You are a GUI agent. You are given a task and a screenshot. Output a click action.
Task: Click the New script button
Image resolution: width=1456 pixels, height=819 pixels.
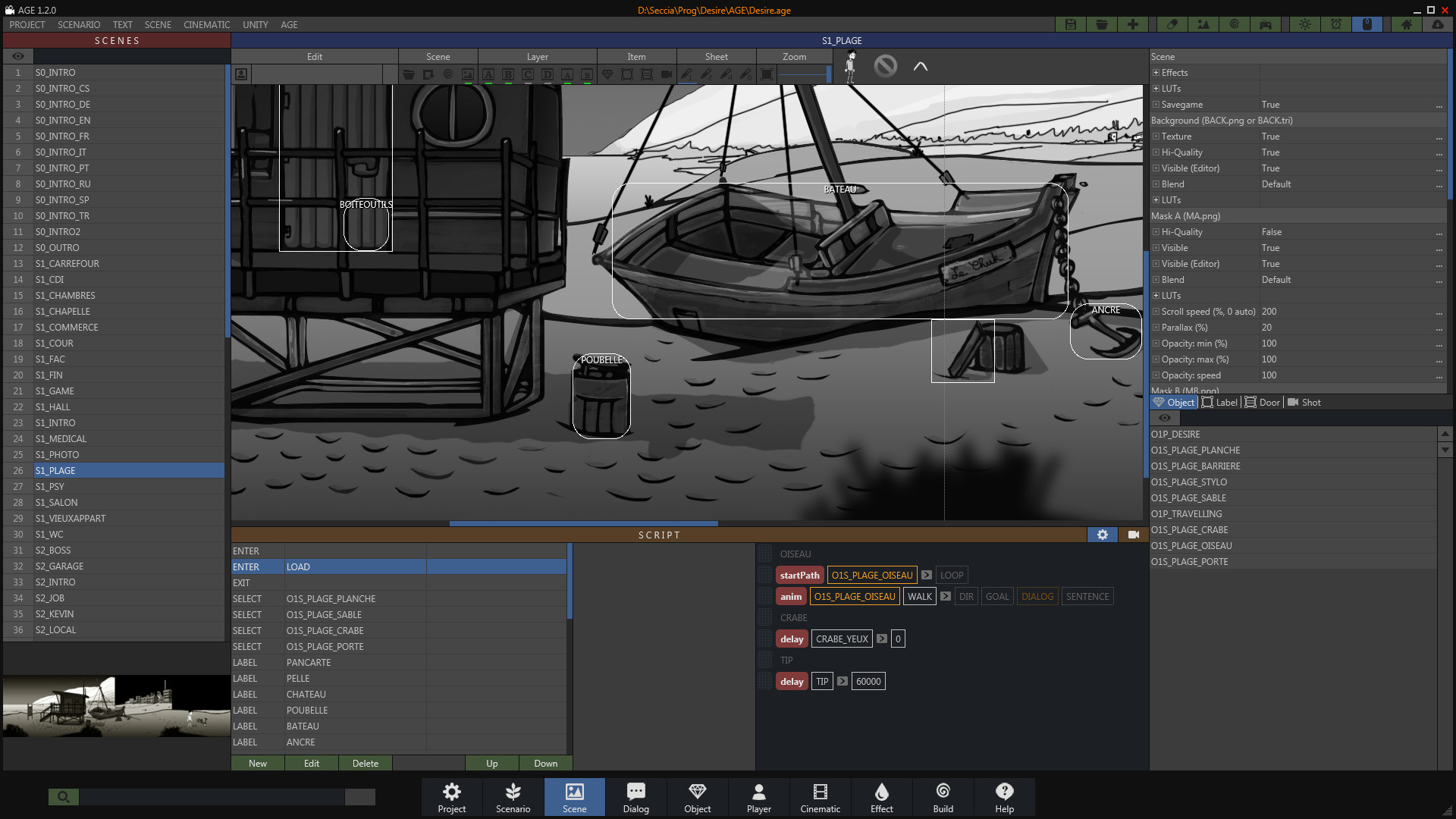[x=258, y=764]
